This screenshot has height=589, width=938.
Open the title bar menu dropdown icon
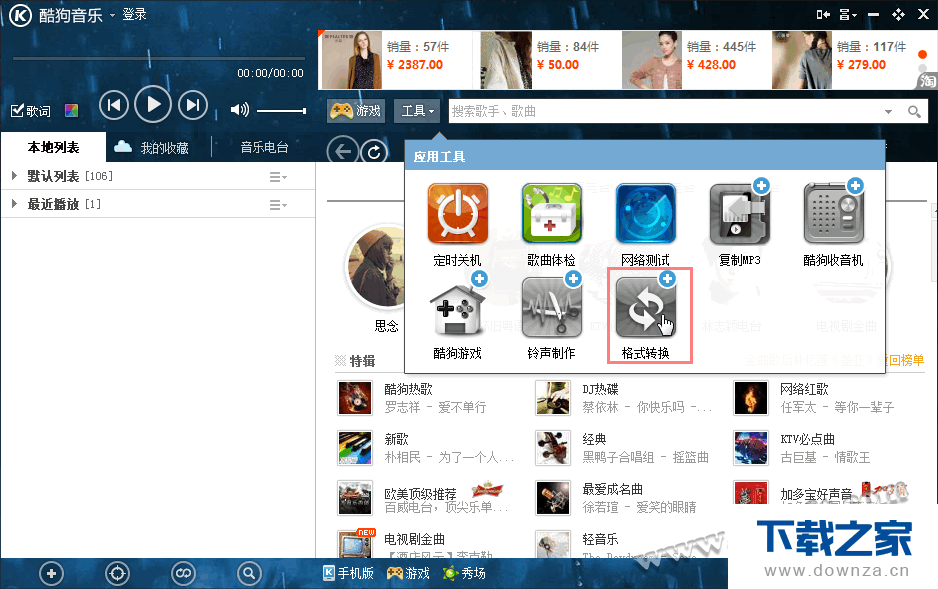coord(848,15)
